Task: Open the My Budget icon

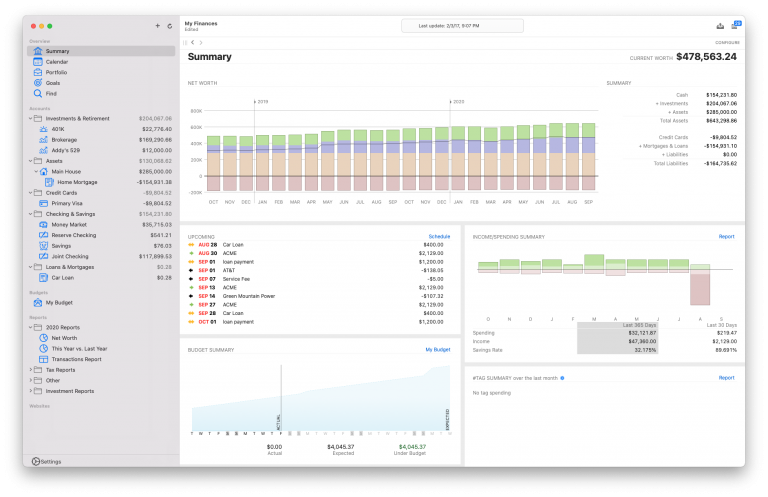Action: coord(38,303)
